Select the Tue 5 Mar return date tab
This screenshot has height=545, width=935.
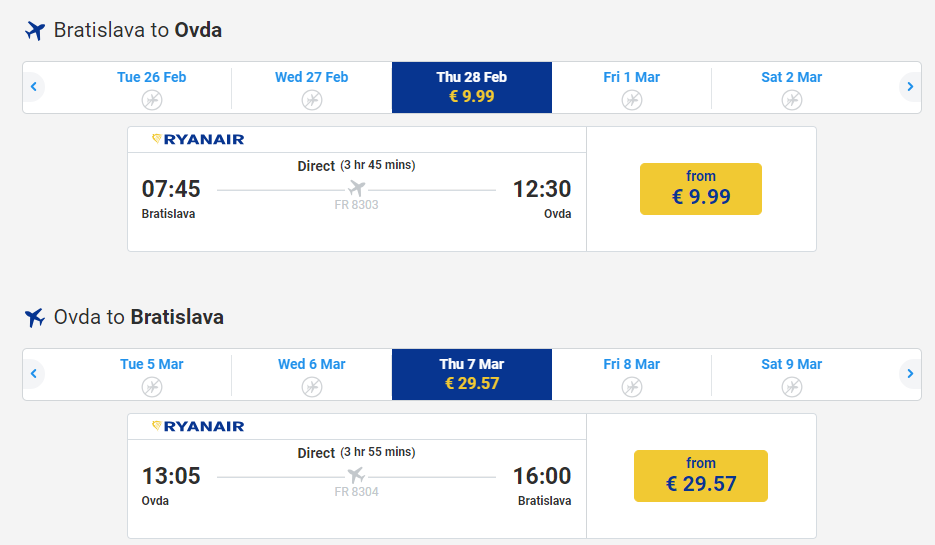pyautogui.click(x=152, y=374)
